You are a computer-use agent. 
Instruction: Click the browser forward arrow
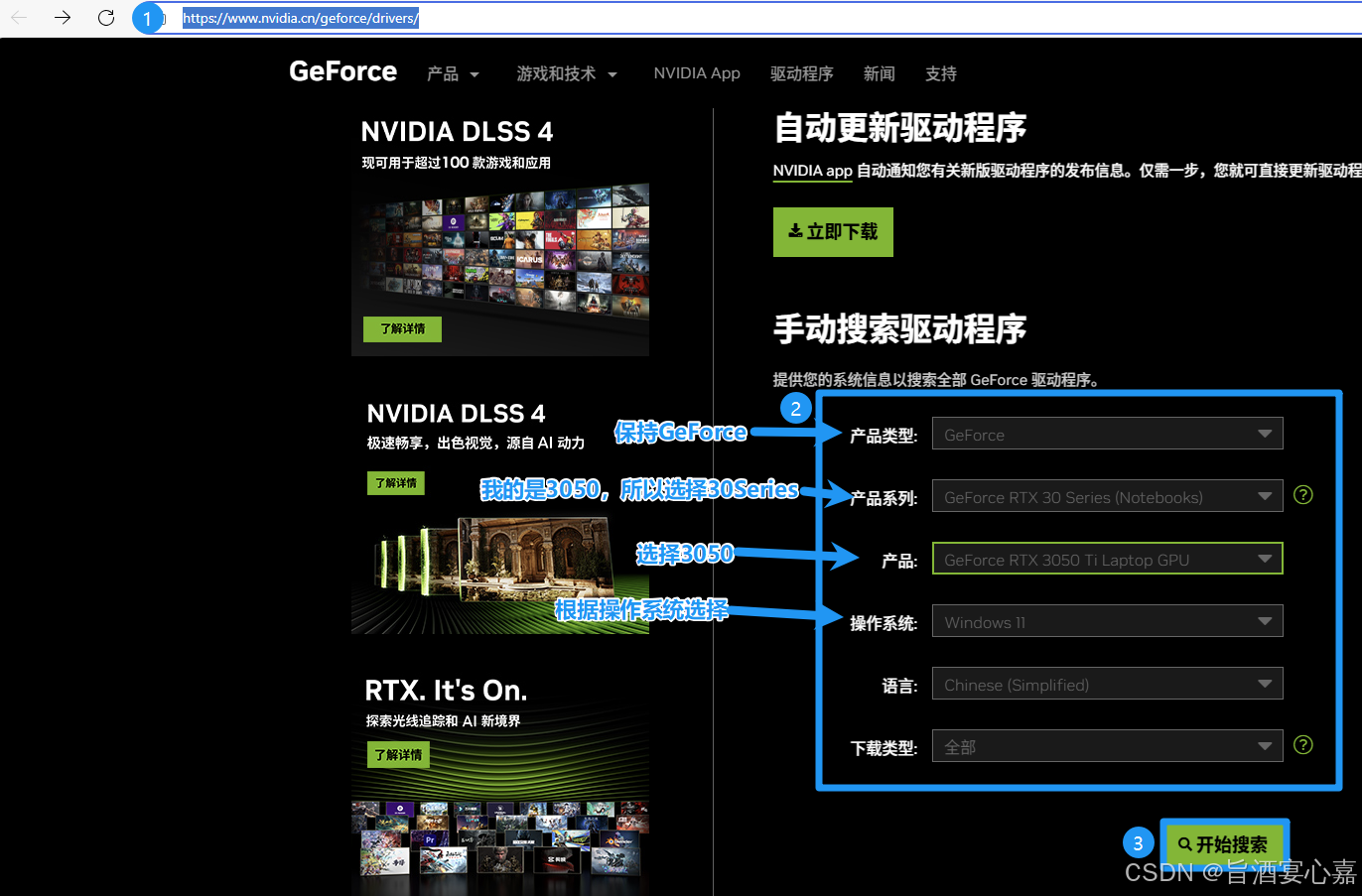(63, 18)
